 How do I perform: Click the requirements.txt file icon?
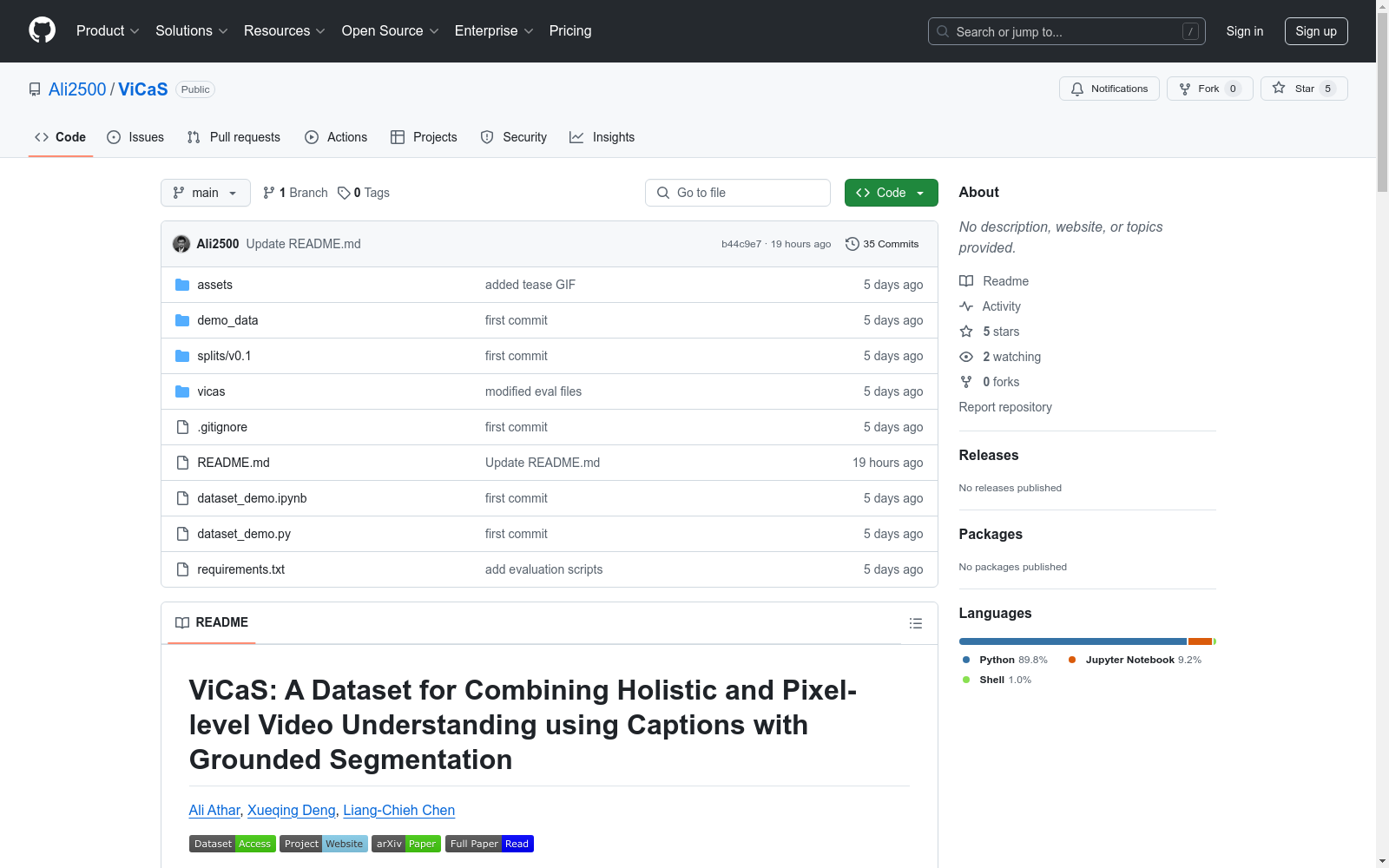pyautogui.click(x=182, y=569)
